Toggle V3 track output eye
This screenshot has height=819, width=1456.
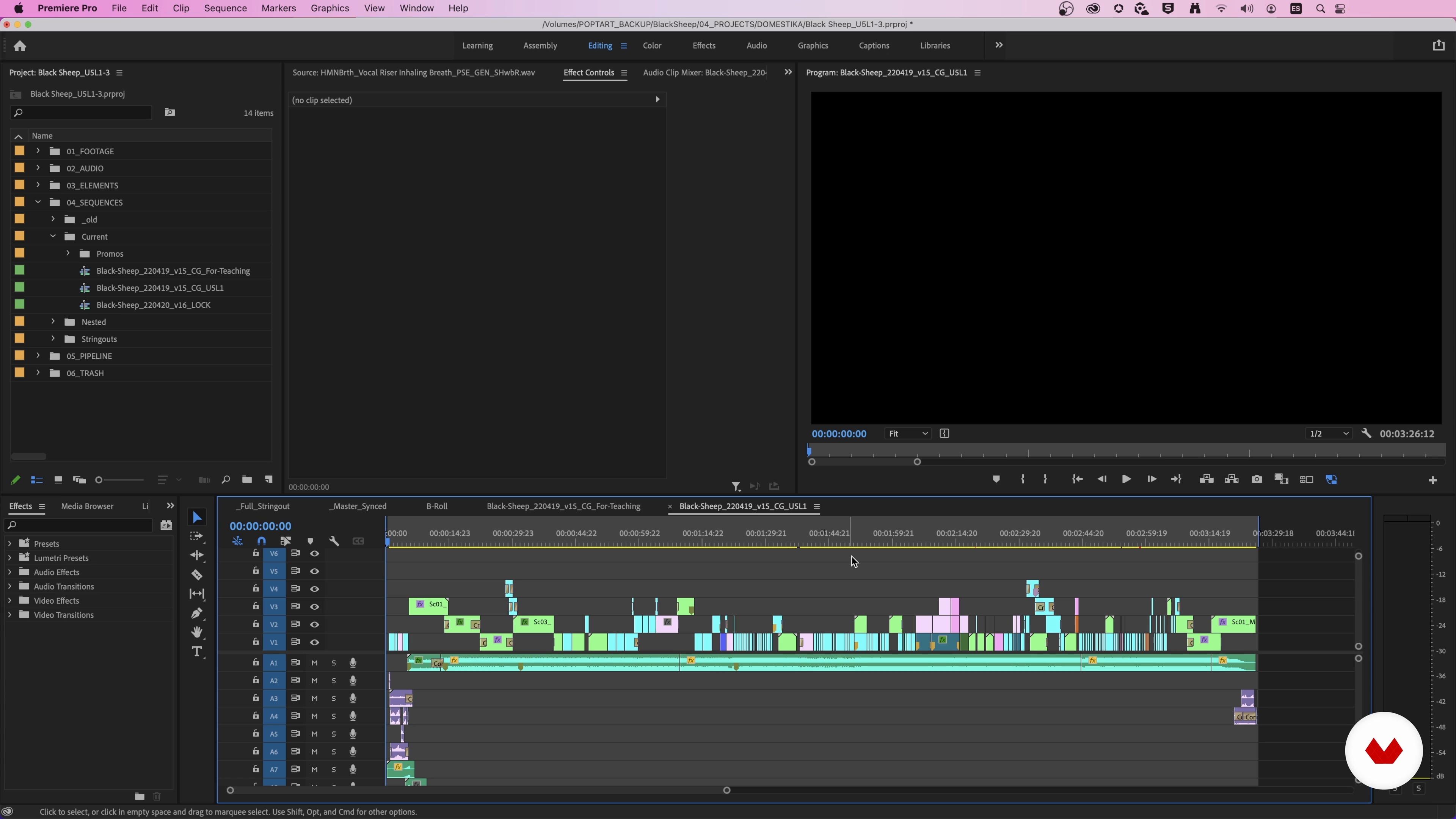315,607
